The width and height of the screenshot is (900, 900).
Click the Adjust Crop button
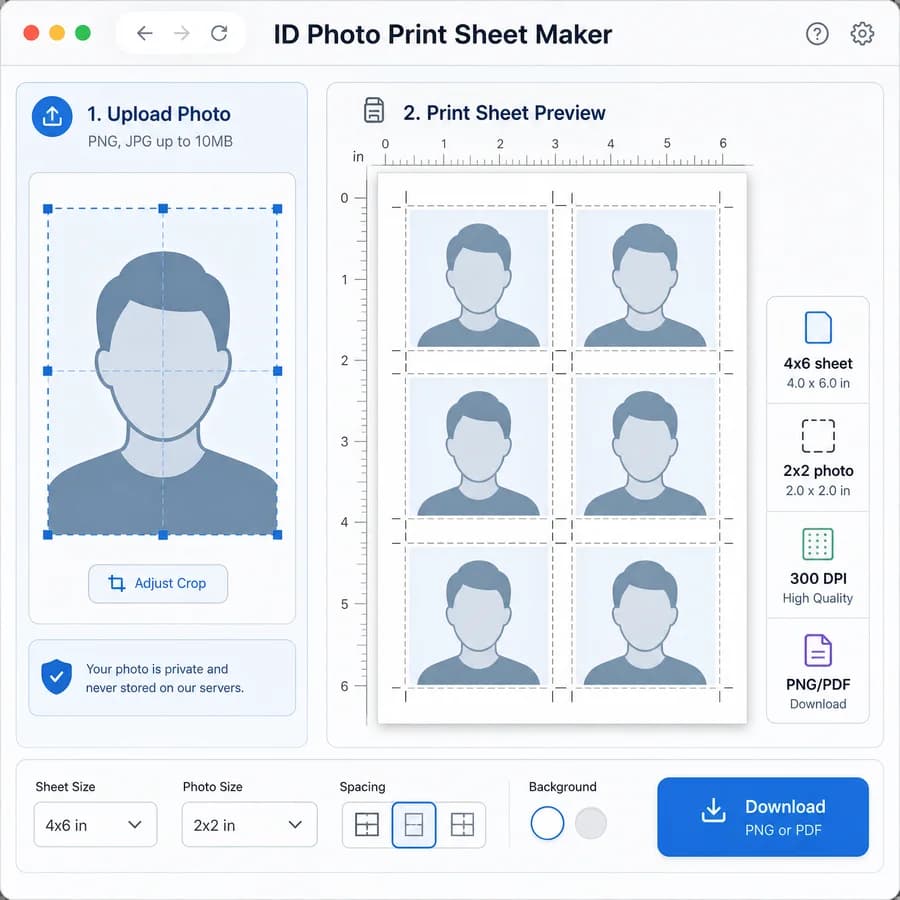158,584
